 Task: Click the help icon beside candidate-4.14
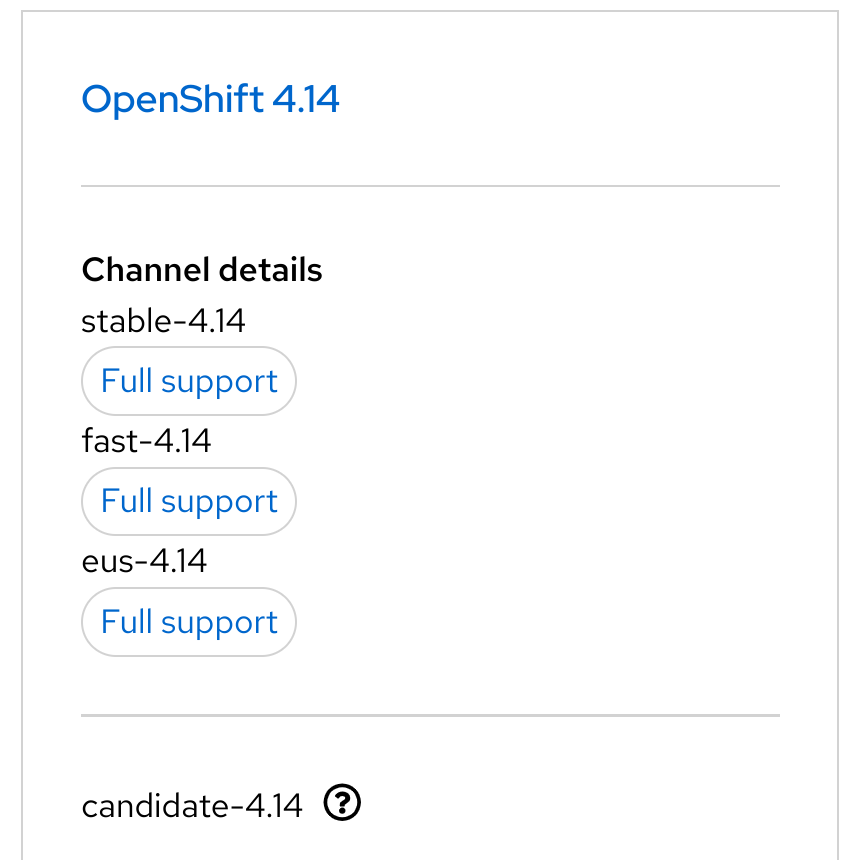click(x=343, y=803)
